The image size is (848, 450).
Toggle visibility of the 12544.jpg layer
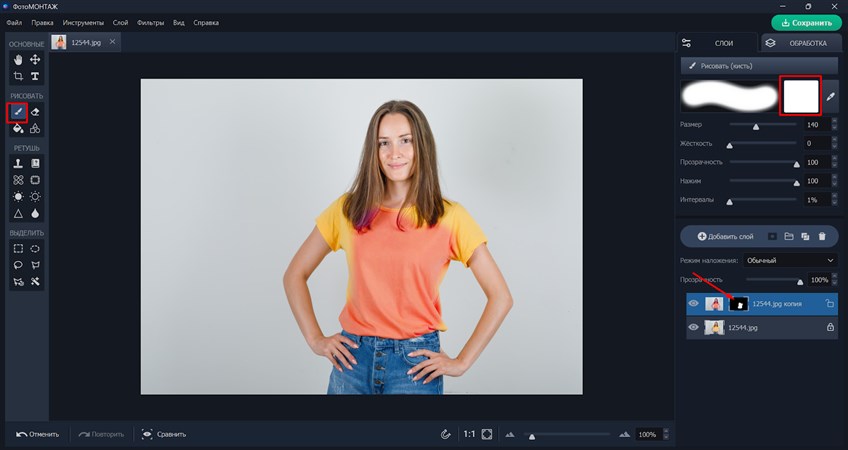(x=693, y=327)
